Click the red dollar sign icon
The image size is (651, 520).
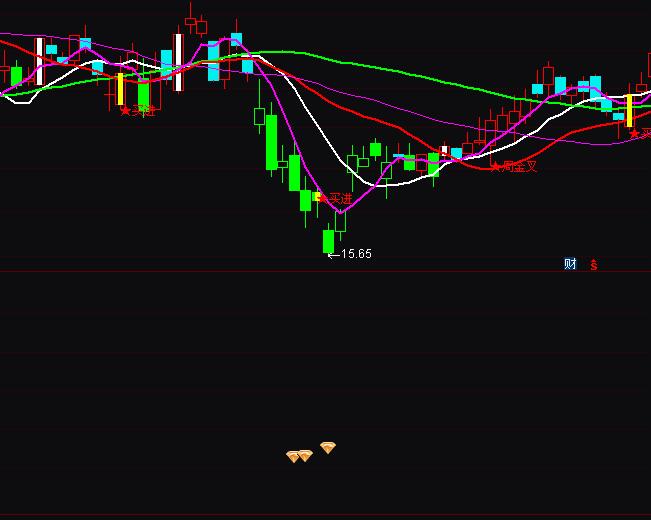coord(594,265)
